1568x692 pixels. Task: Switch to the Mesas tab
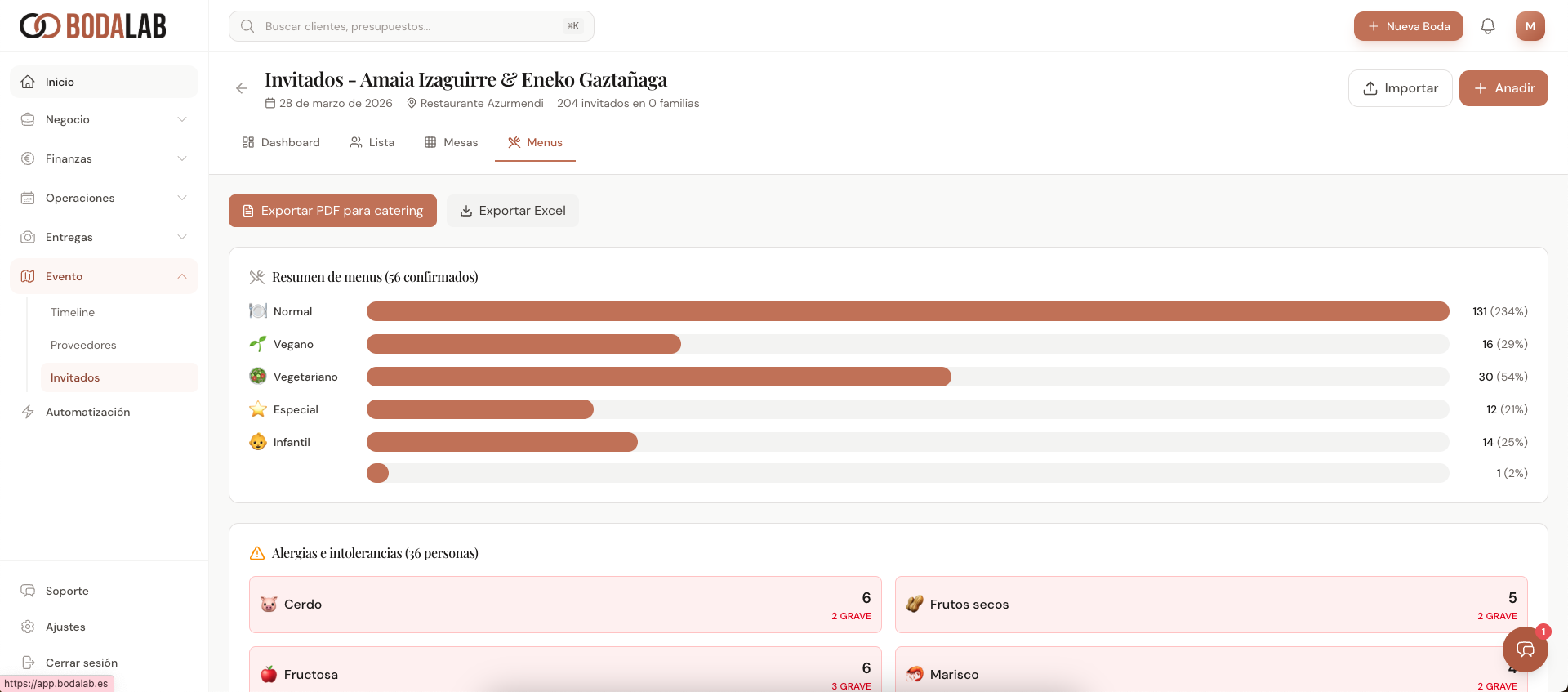click(452, 142)
